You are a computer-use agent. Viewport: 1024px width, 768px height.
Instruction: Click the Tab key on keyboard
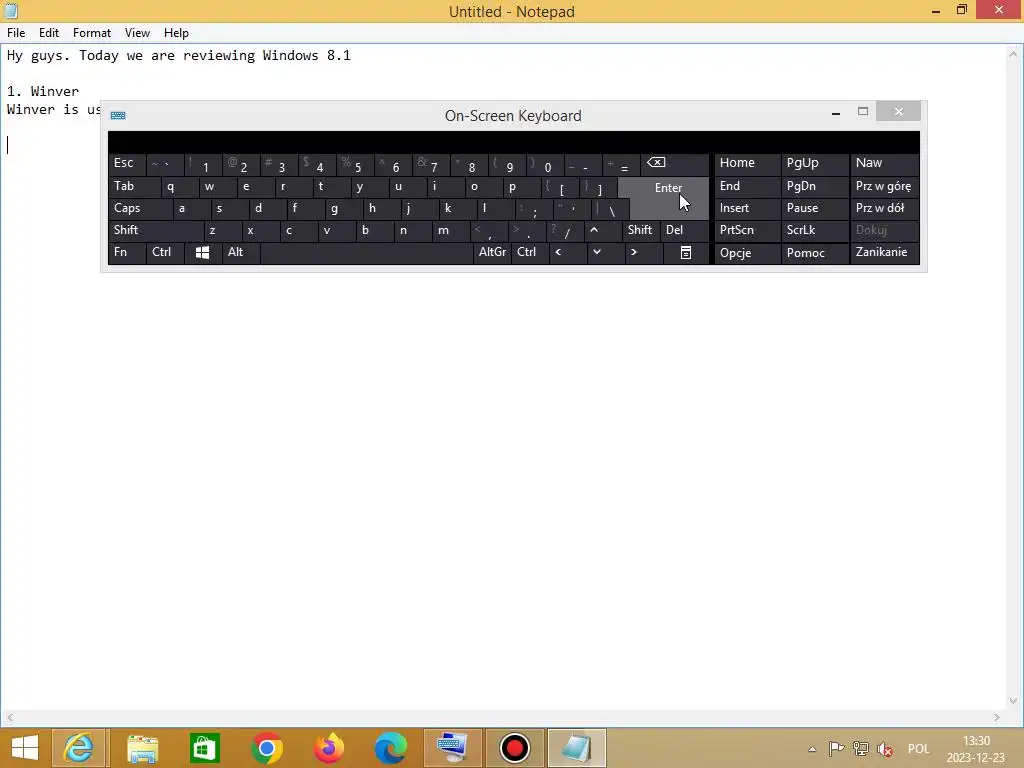(x=134, y=186)
